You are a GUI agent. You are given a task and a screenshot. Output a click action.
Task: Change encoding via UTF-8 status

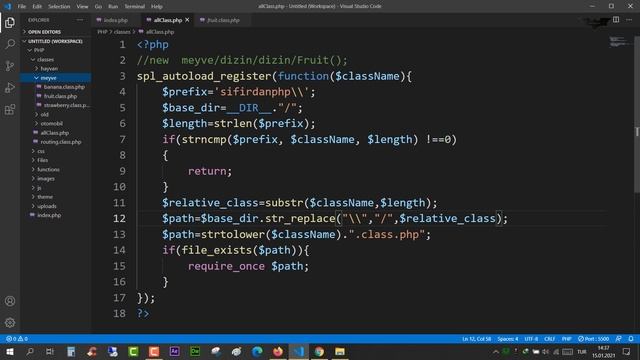point(531,339)
